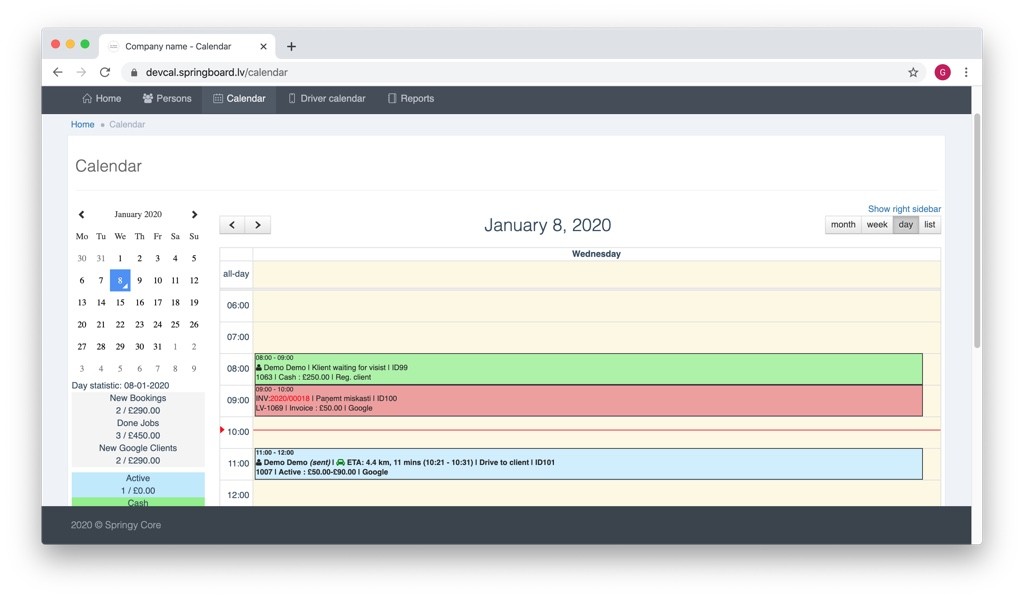The image size is (1024, 599).
Task: Open the 11:00 - 12:00 blue Drive to client booking
Action: [588, 464]
